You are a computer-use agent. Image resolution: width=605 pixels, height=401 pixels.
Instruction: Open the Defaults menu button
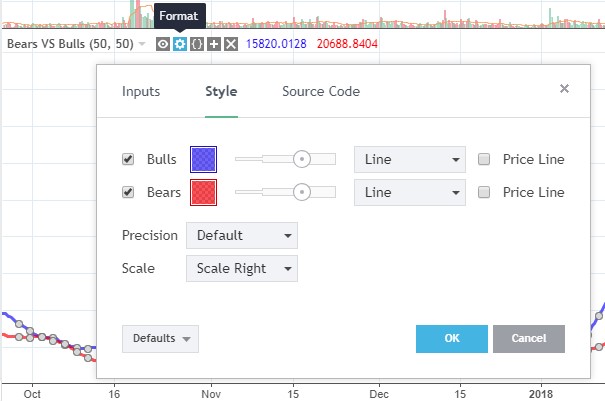161,339
